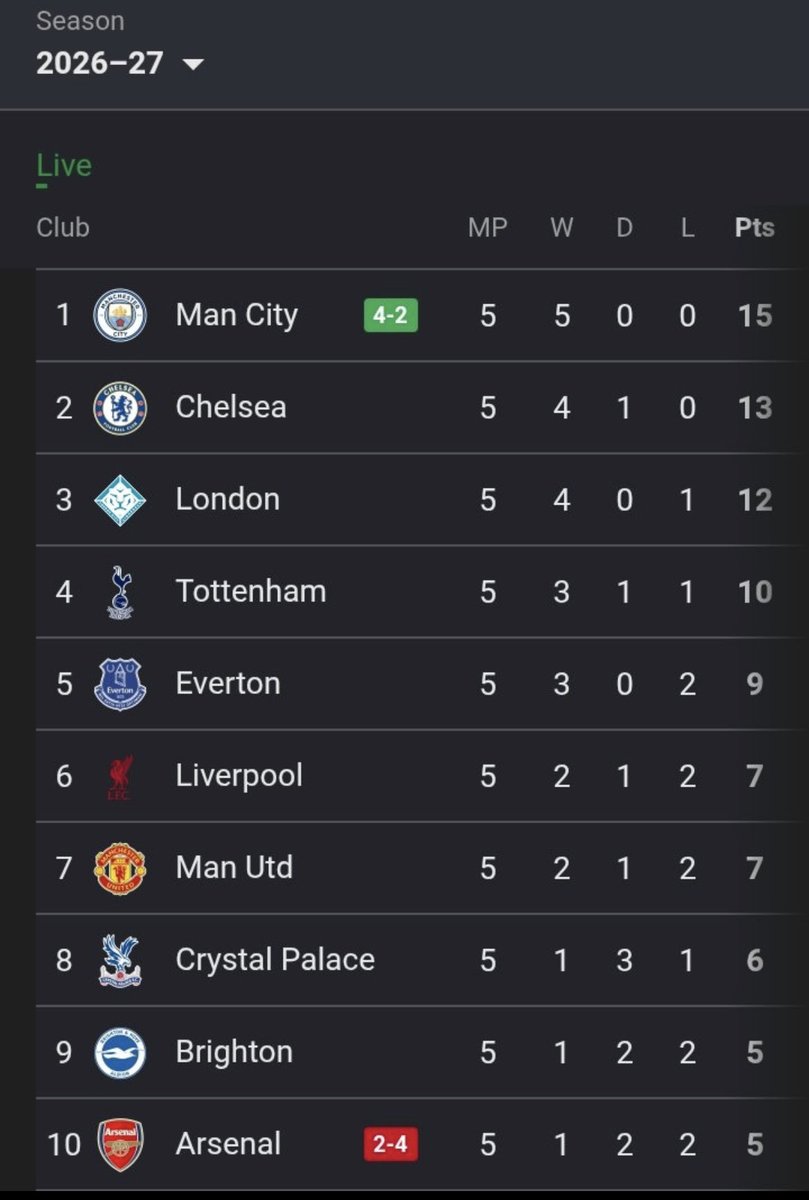This screenshot has height=1200, width=809.
Task: Click the Liverpool club crest
Action: [120, 776]
